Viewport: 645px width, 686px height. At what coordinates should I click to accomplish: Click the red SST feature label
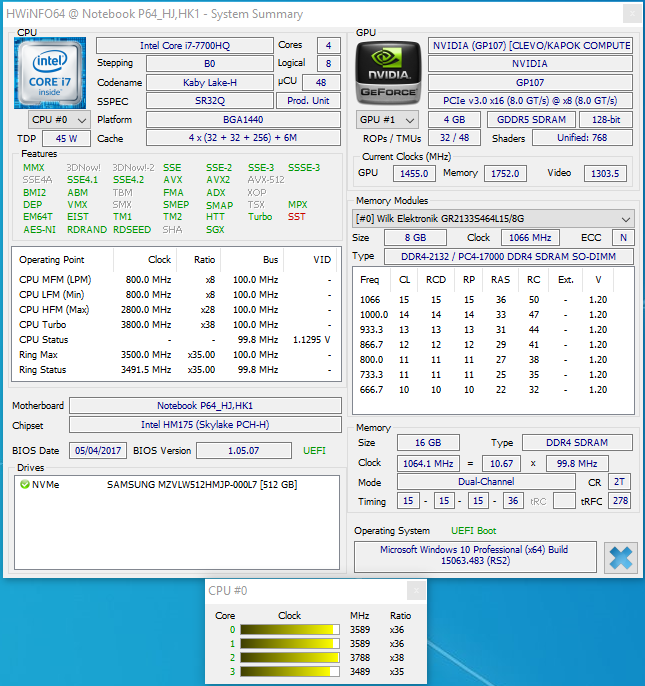[x=297, y=217]
